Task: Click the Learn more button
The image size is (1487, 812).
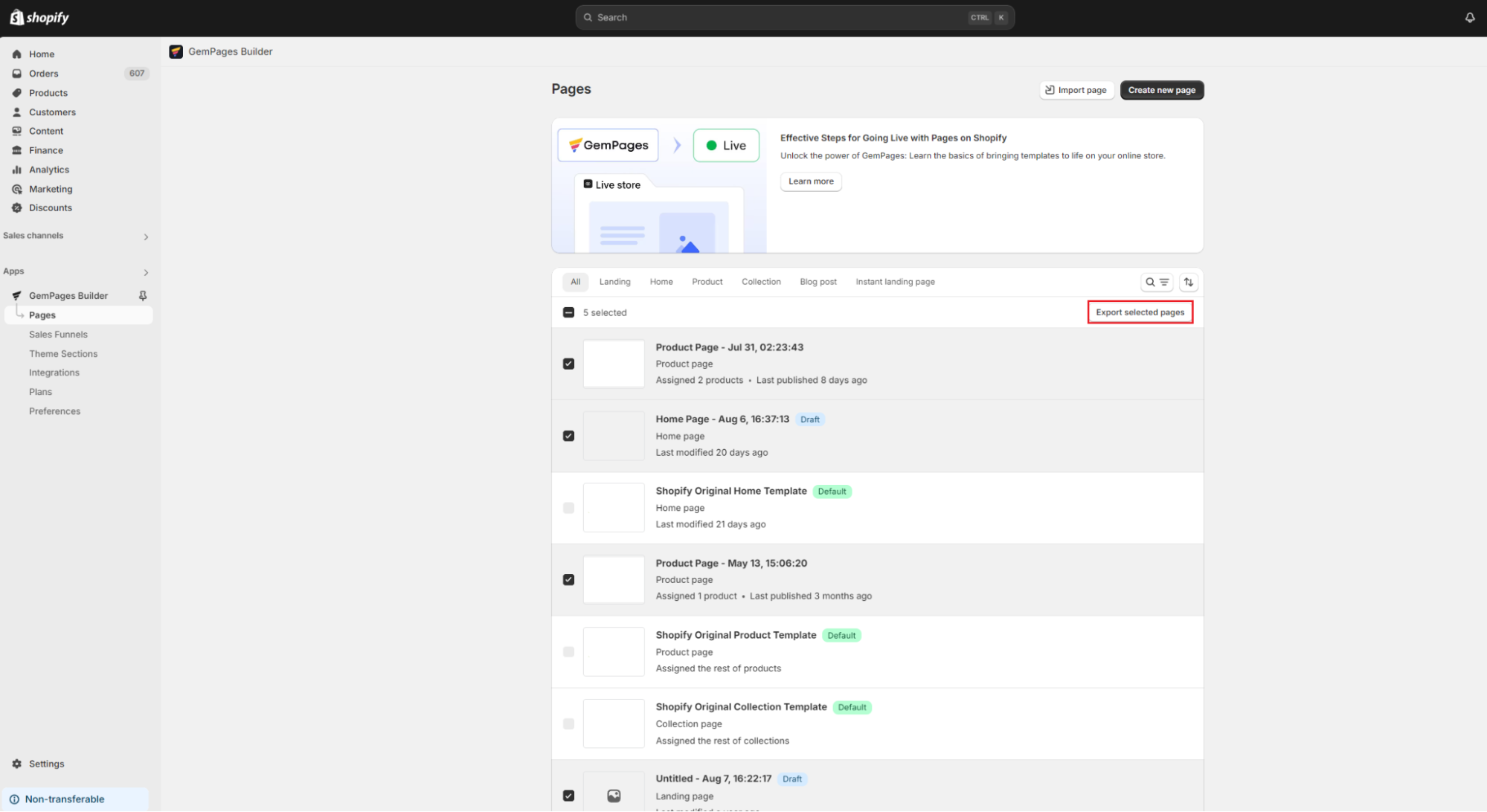Action: pos(810,181)
